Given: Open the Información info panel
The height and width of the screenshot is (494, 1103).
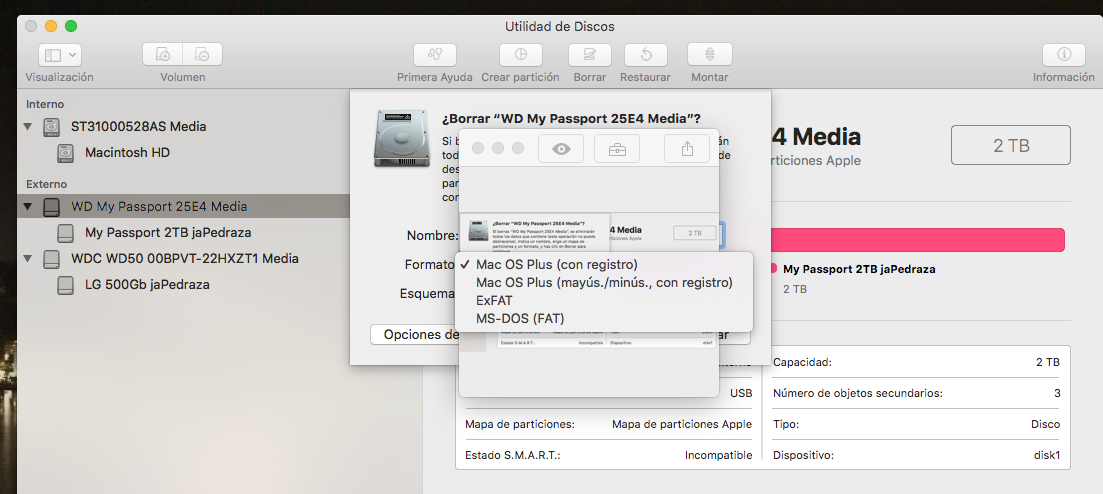Looking at the screenshot, I should pos(1064,55).
